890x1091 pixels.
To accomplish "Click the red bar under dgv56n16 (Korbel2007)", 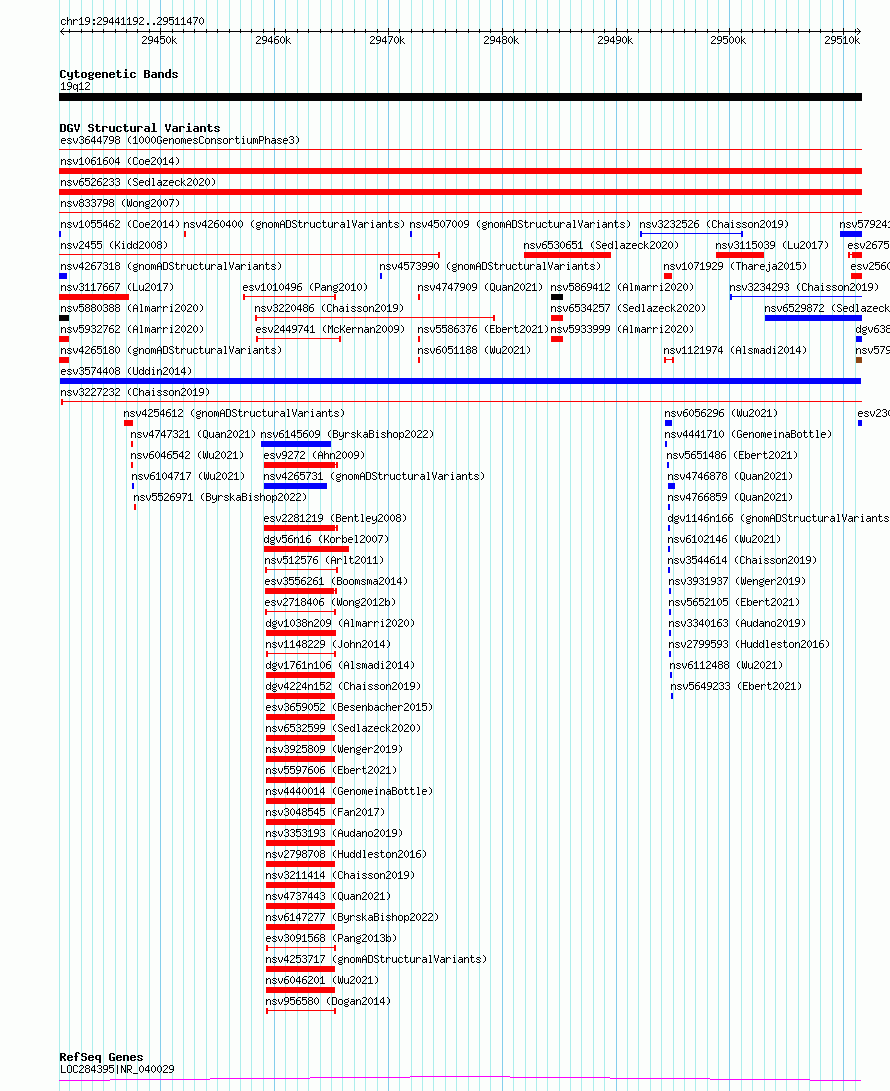I will (306, 549).
